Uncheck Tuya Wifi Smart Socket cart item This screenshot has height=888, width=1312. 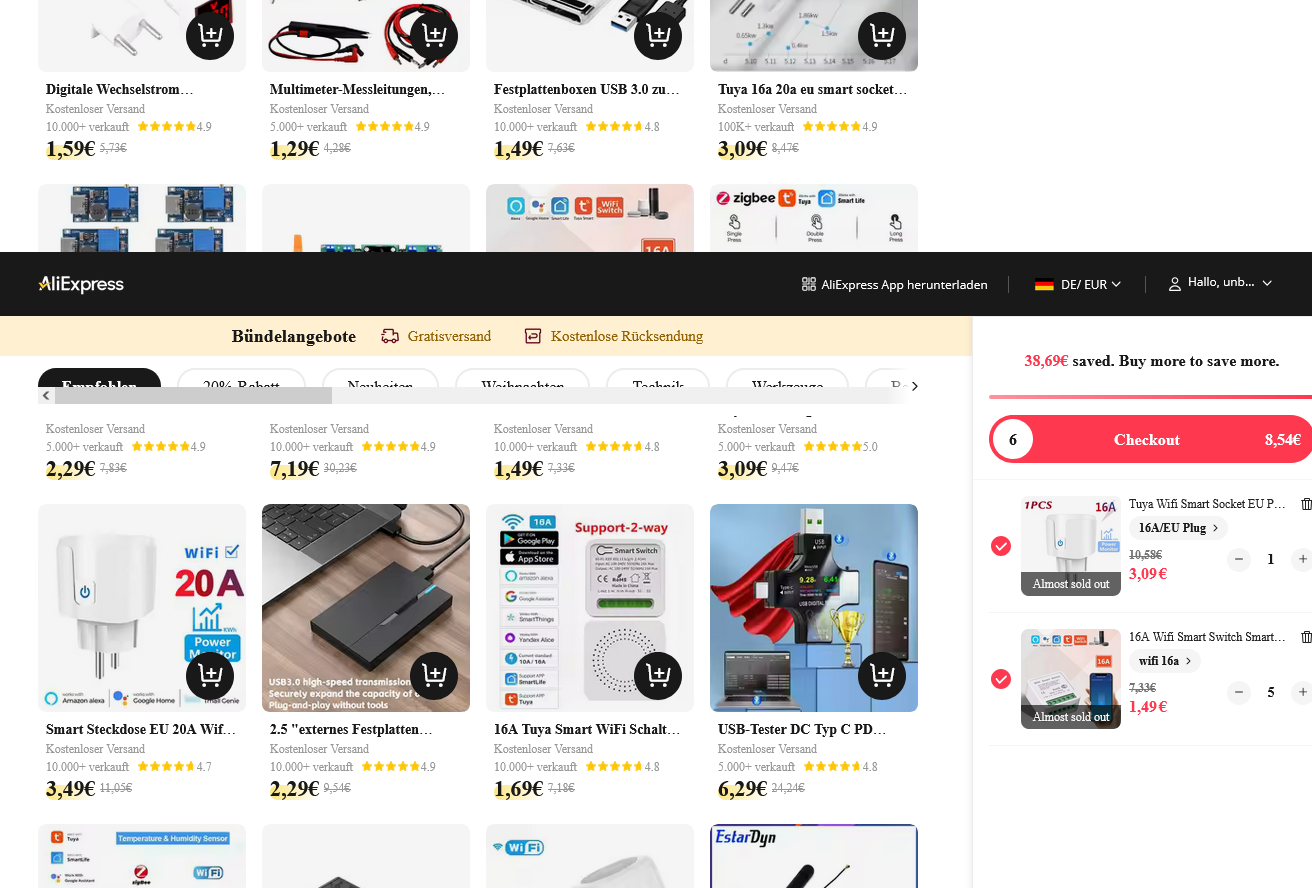1001,546
